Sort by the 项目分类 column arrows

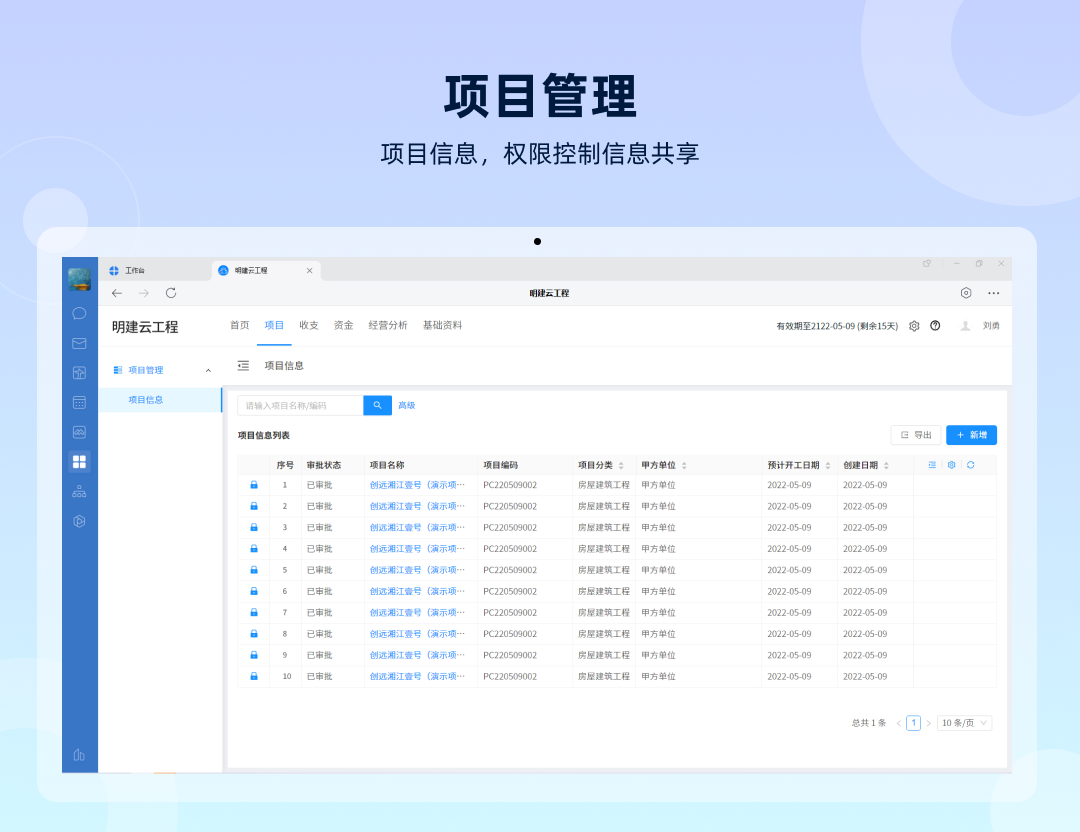(x=621, y=466)
